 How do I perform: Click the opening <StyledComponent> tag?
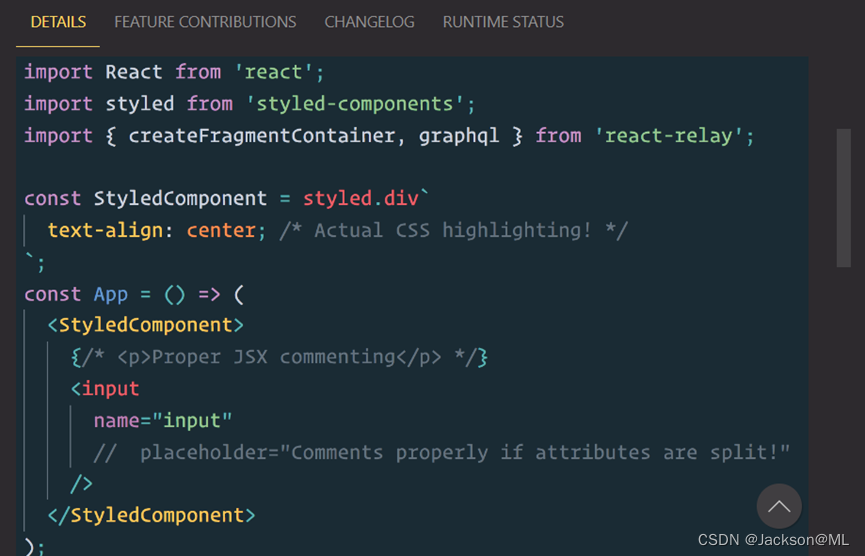click(x=145, y=325)
